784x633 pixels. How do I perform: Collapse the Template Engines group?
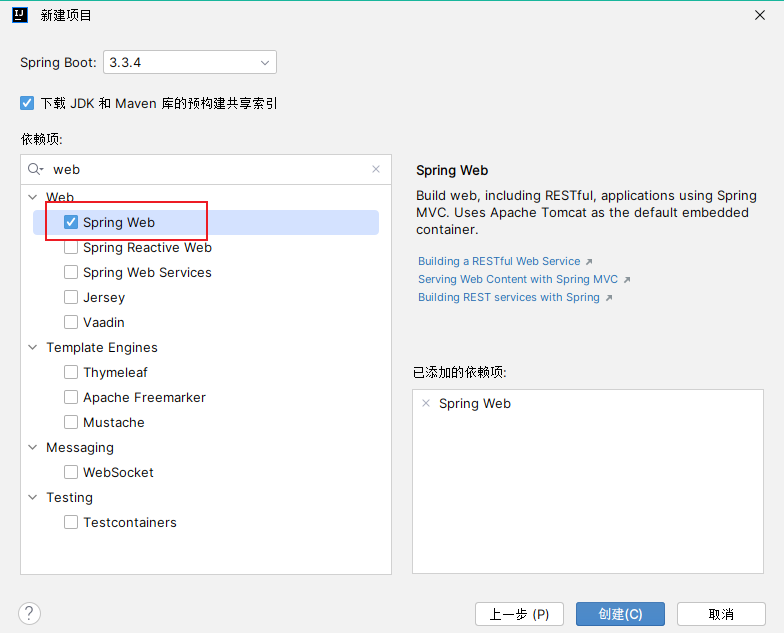[33, 348]
